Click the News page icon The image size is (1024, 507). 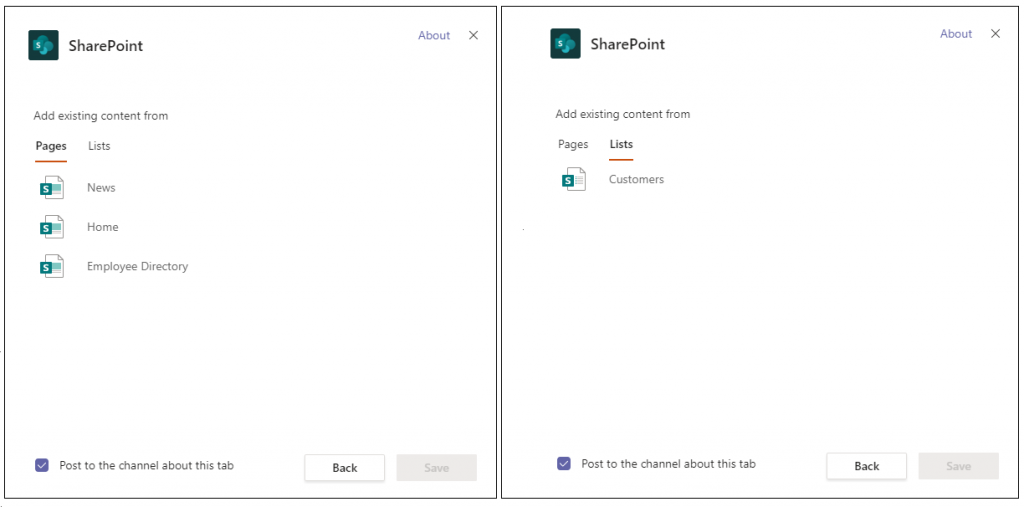[x=51, y=188]
